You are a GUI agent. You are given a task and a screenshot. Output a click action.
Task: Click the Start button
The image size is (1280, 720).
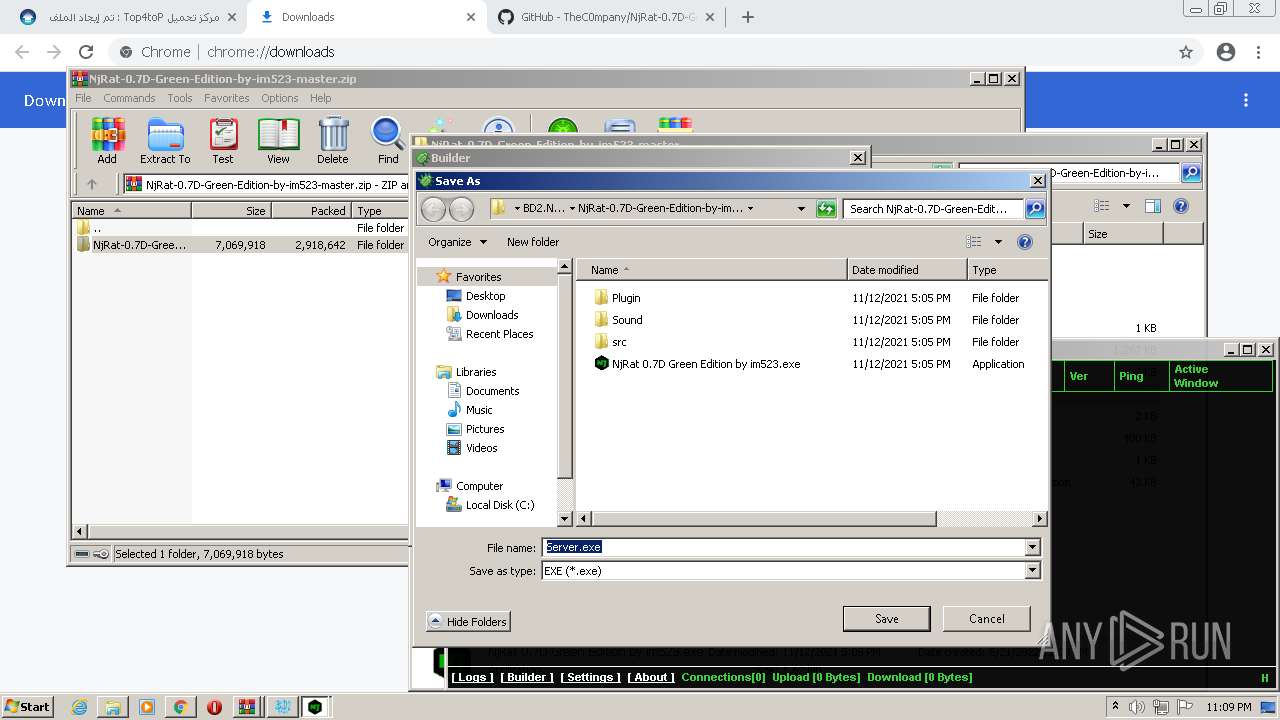click(x=27, y=707)
